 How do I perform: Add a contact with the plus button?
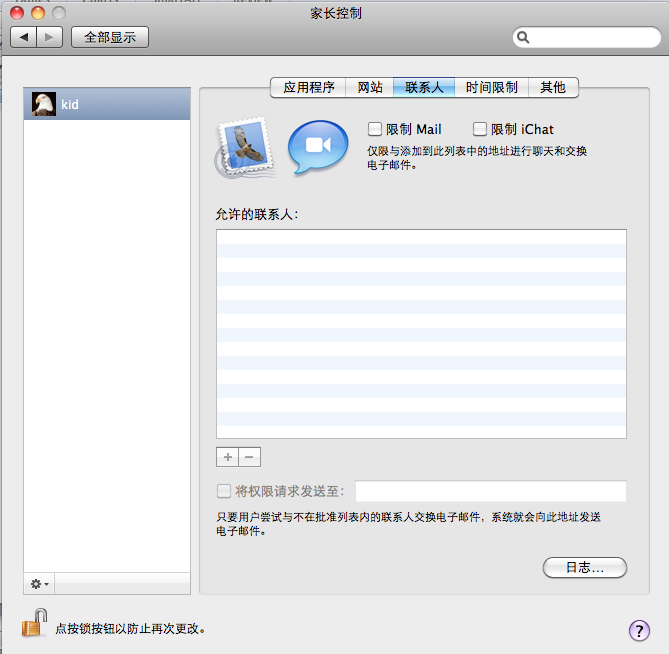[227, 457]
